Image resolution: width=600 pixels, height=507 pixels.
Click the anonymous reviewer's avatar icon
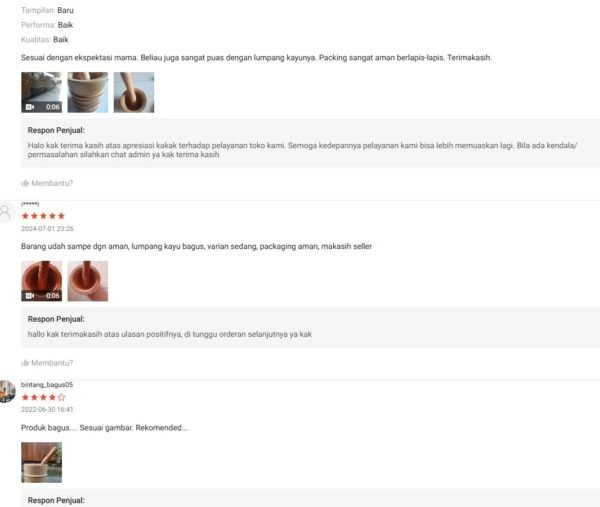coord(6,212)
